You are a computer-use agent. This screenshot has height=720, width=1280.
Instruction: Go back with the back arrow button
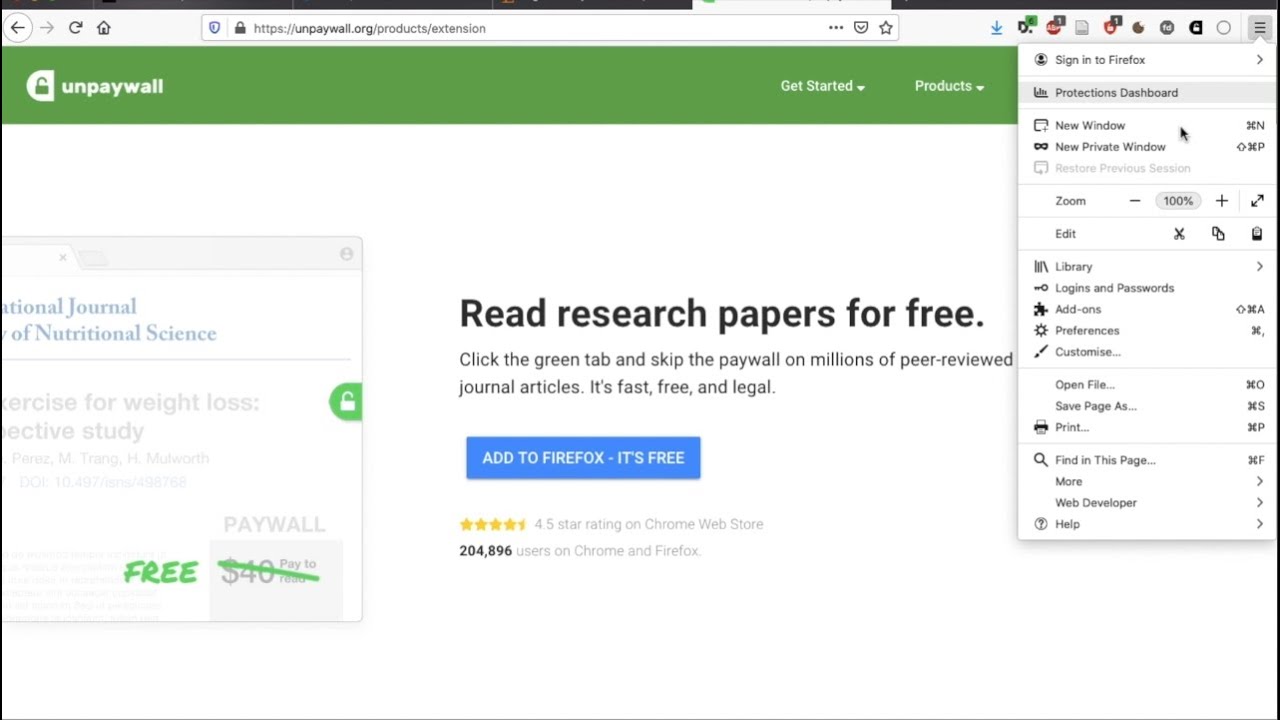(17, 28)
